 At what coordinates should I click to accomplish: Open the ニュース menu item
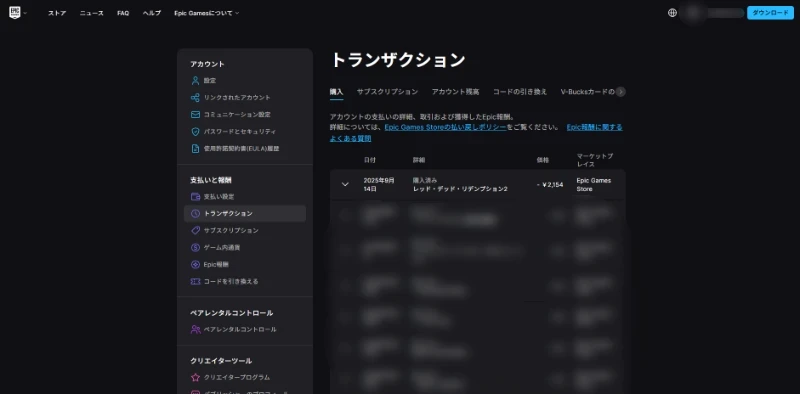pyautogui.click(x=92, y=13)
